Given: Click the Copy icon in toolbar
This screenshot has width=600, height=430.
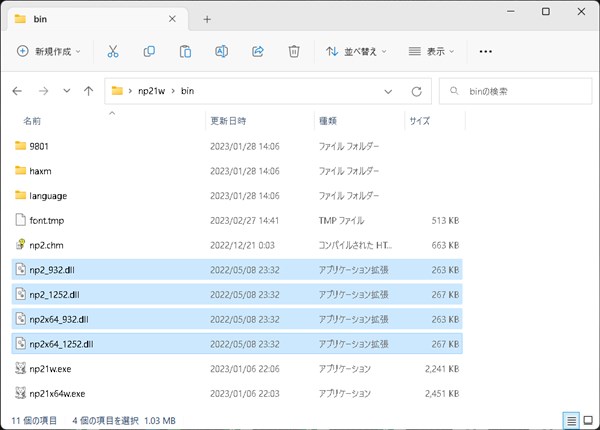Looking at the screenshot, I should [149, 51].
